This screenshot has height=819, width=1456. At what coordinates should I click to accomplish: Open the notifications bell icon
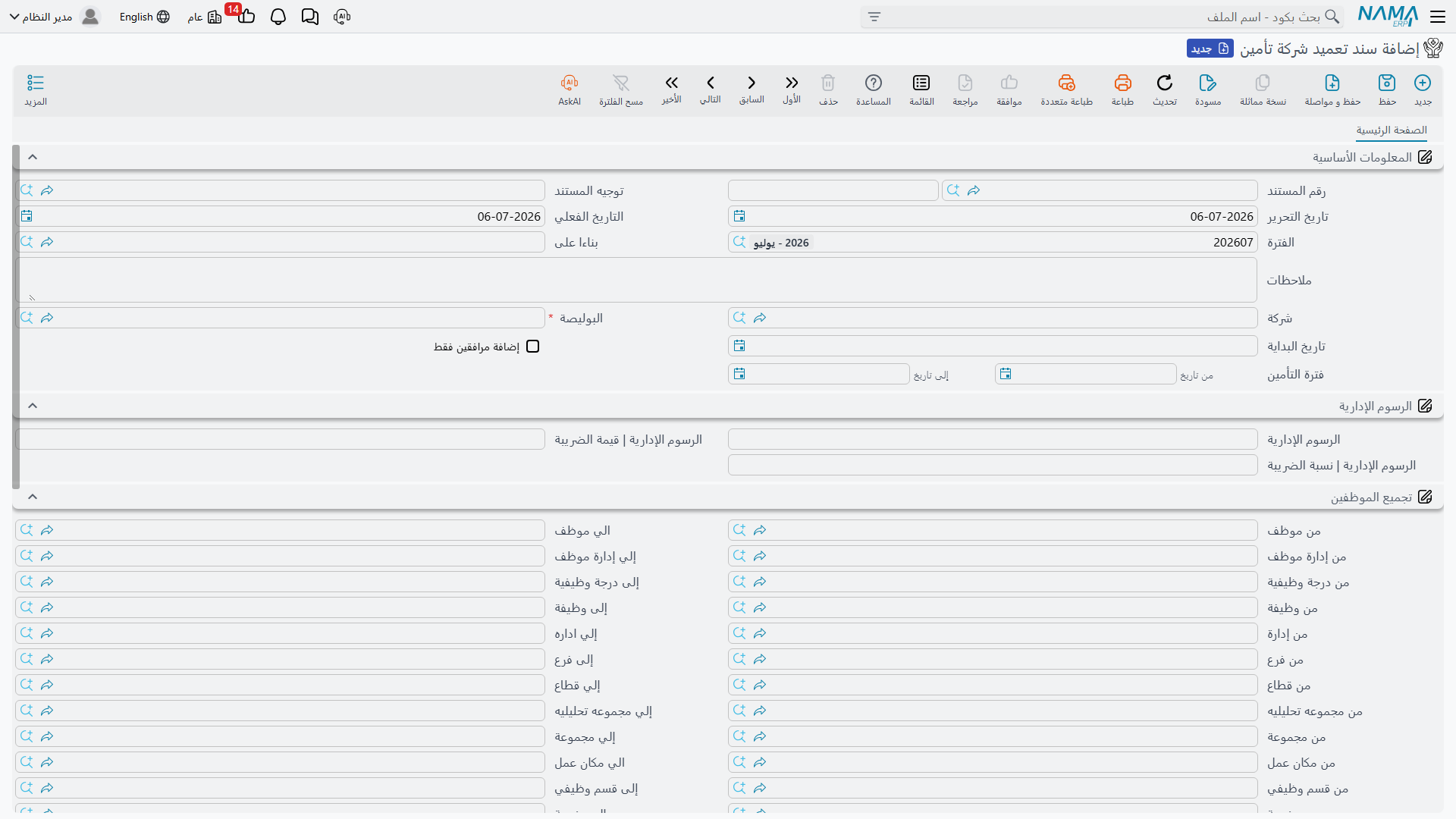tap(278, 17)
